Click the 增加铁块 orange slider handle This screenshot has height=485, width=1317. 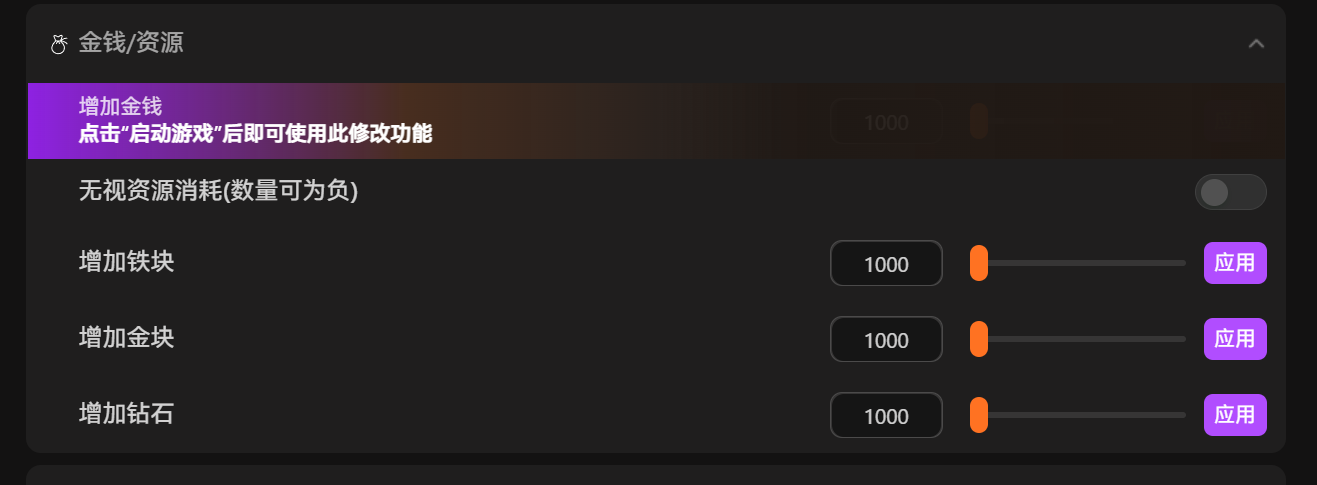coord(979,264)
